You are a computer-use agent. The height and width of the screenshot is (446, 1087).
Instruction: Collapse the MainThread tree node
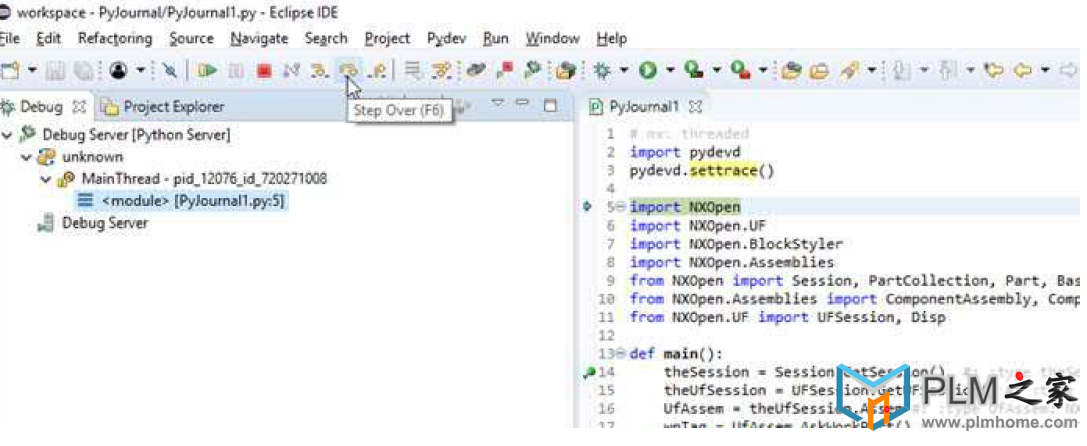tap(45, 179)
